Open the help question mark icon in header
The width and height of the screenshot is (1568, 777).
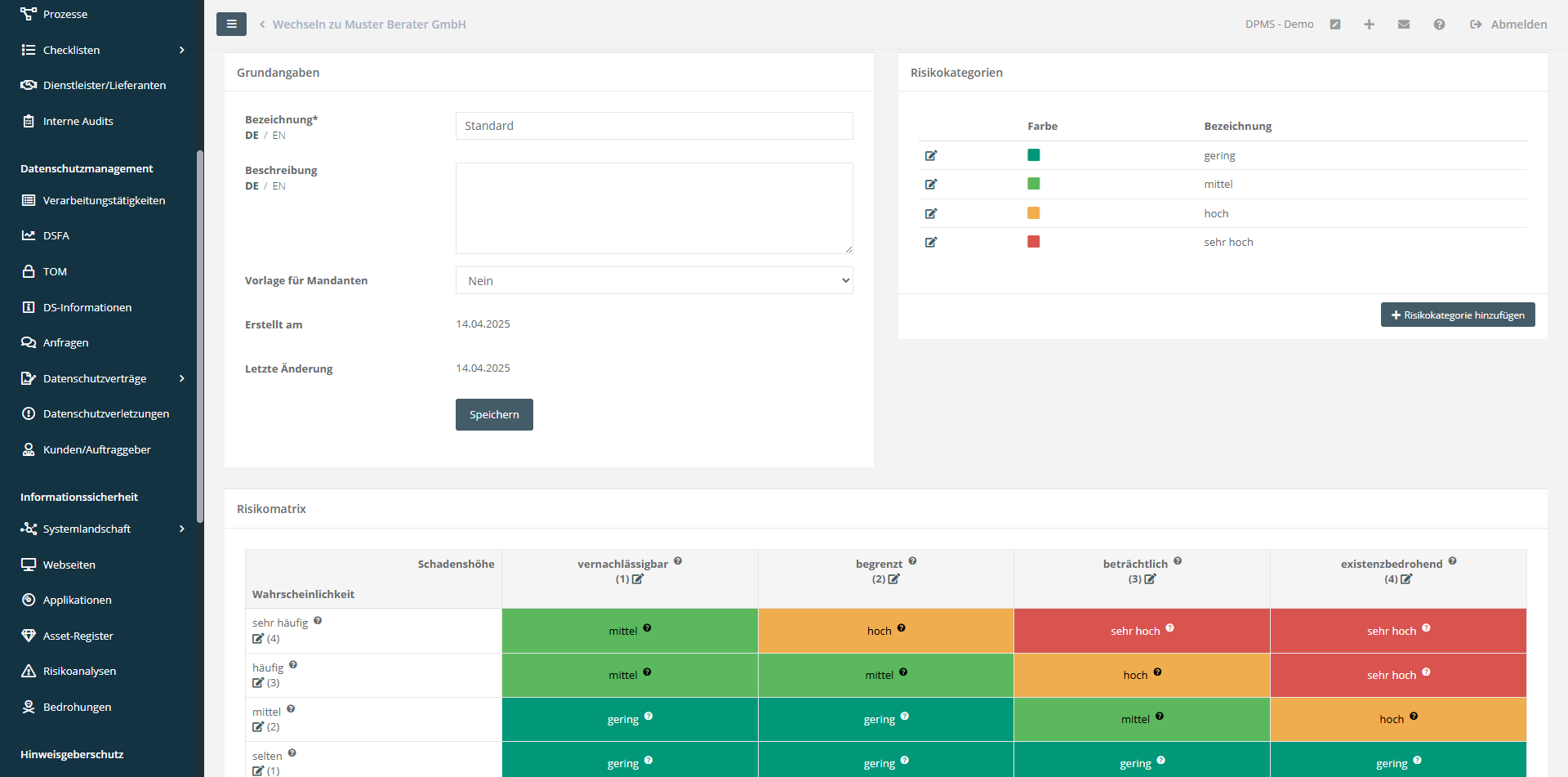(x=1439, y=25)
